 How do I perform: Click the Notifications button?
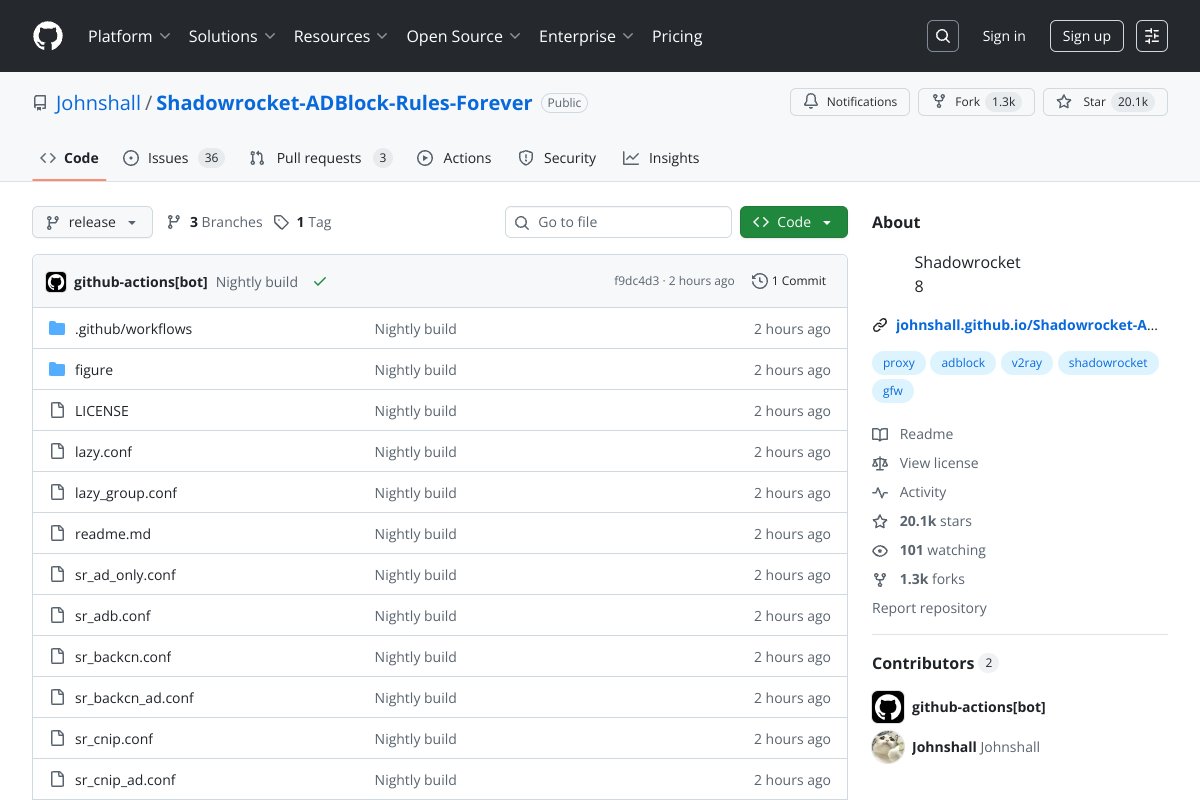pyautogui.click(x=850, y=102)
